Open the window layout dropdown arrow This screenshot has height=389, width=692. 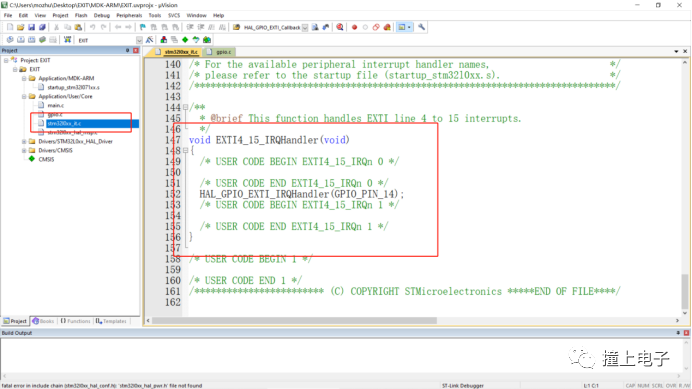[x=409, y=27]
